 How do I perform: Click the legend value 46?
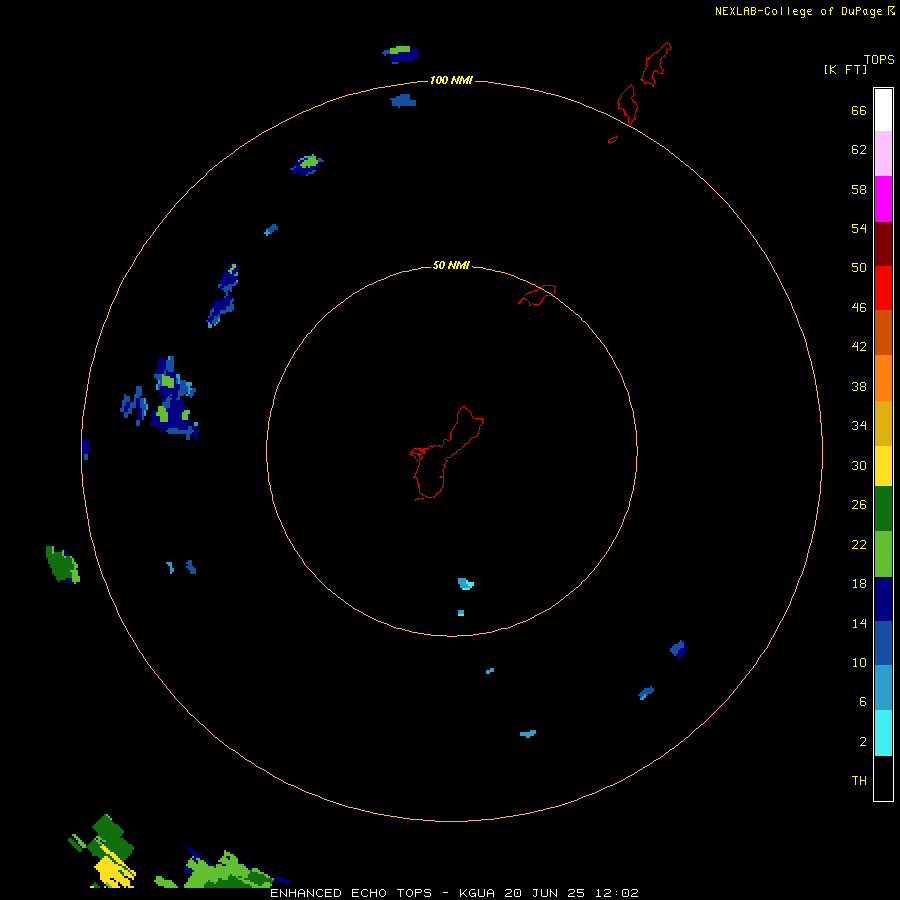pos(859,308)
